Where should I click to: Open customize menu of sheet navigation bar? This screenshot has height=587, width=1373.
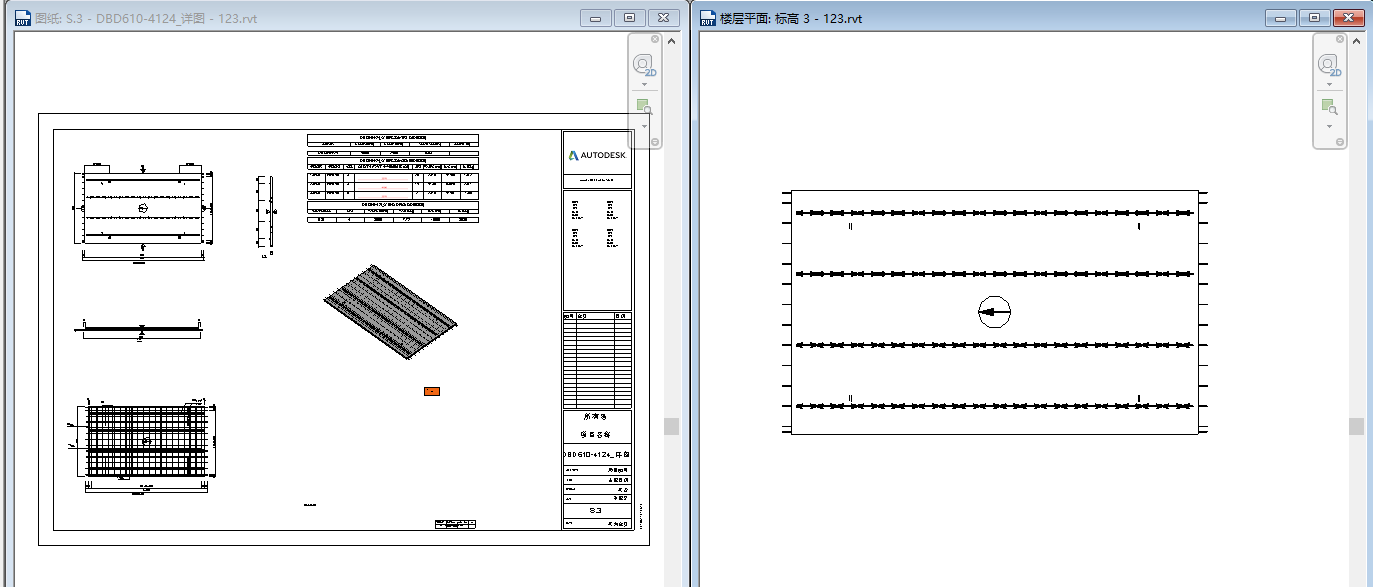coord(655,142)
